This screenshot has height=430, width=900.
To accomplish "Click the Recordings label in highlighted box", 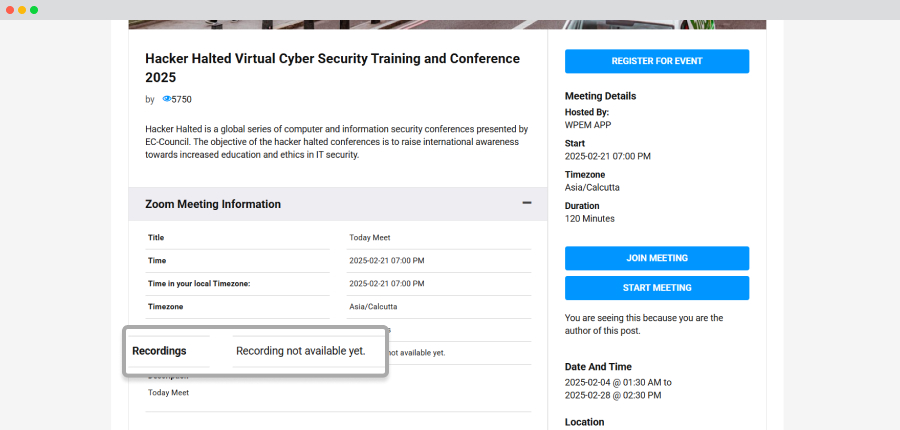I will coord(160,351).
